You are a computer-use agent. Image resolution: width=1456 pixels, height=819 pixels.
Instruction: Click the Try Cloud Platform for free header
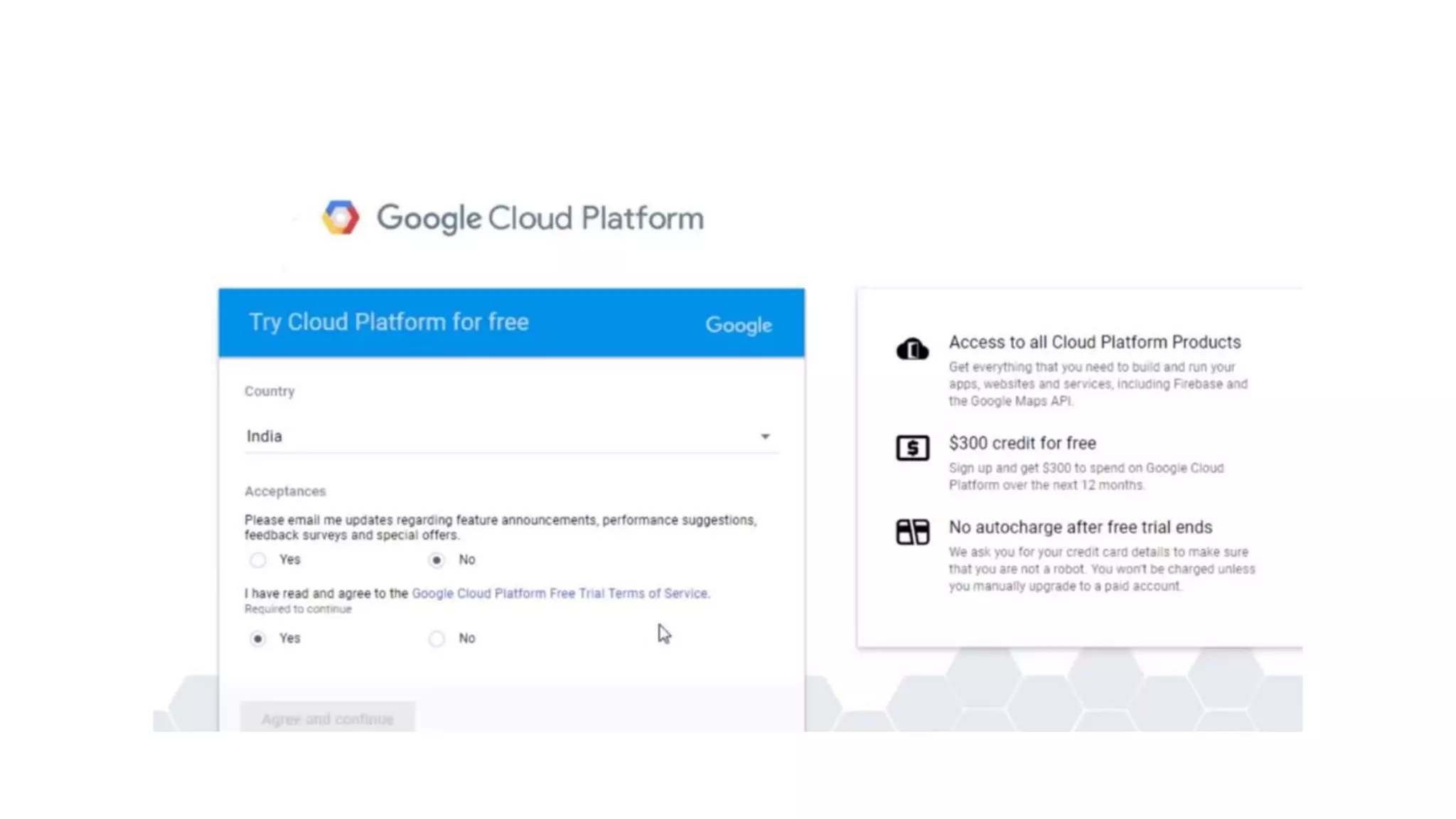click(388, 322)
